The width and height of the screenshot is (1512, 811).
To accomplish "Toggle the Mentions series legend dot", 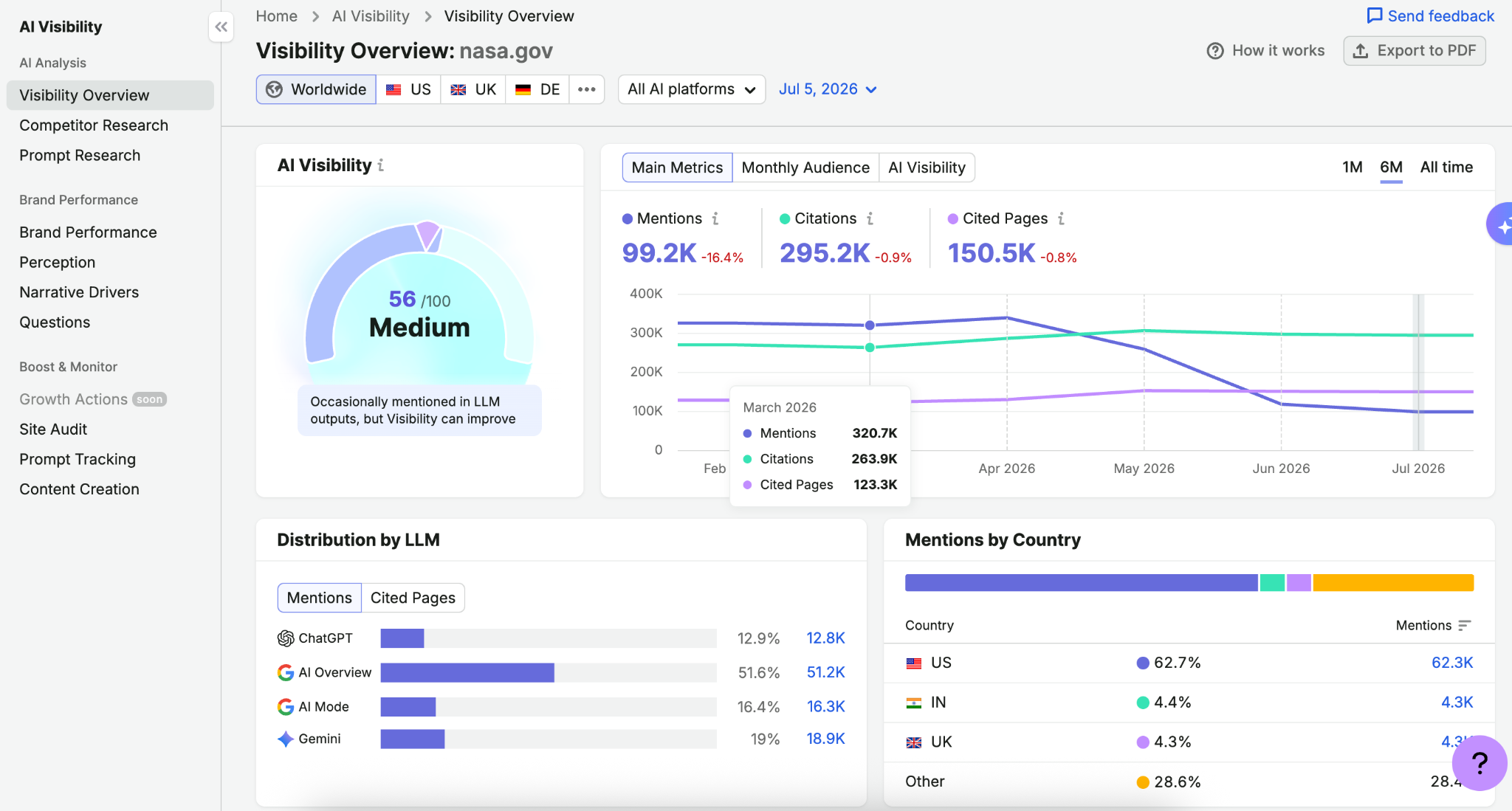I will pyautogui.click(x=628, y=219).
